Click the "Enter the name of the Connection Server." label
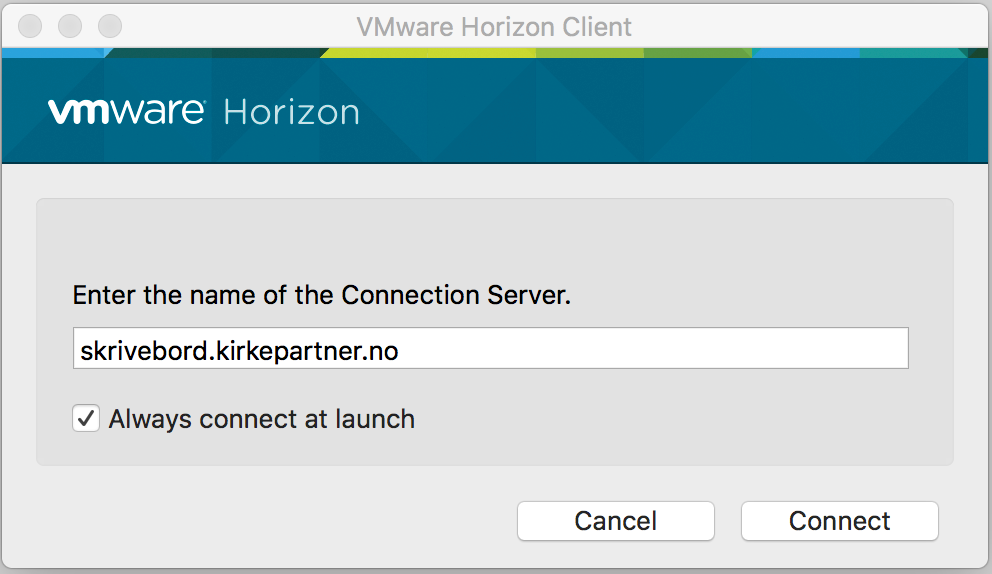The height and width of the screenshot is (574, 992). point(322,296)
